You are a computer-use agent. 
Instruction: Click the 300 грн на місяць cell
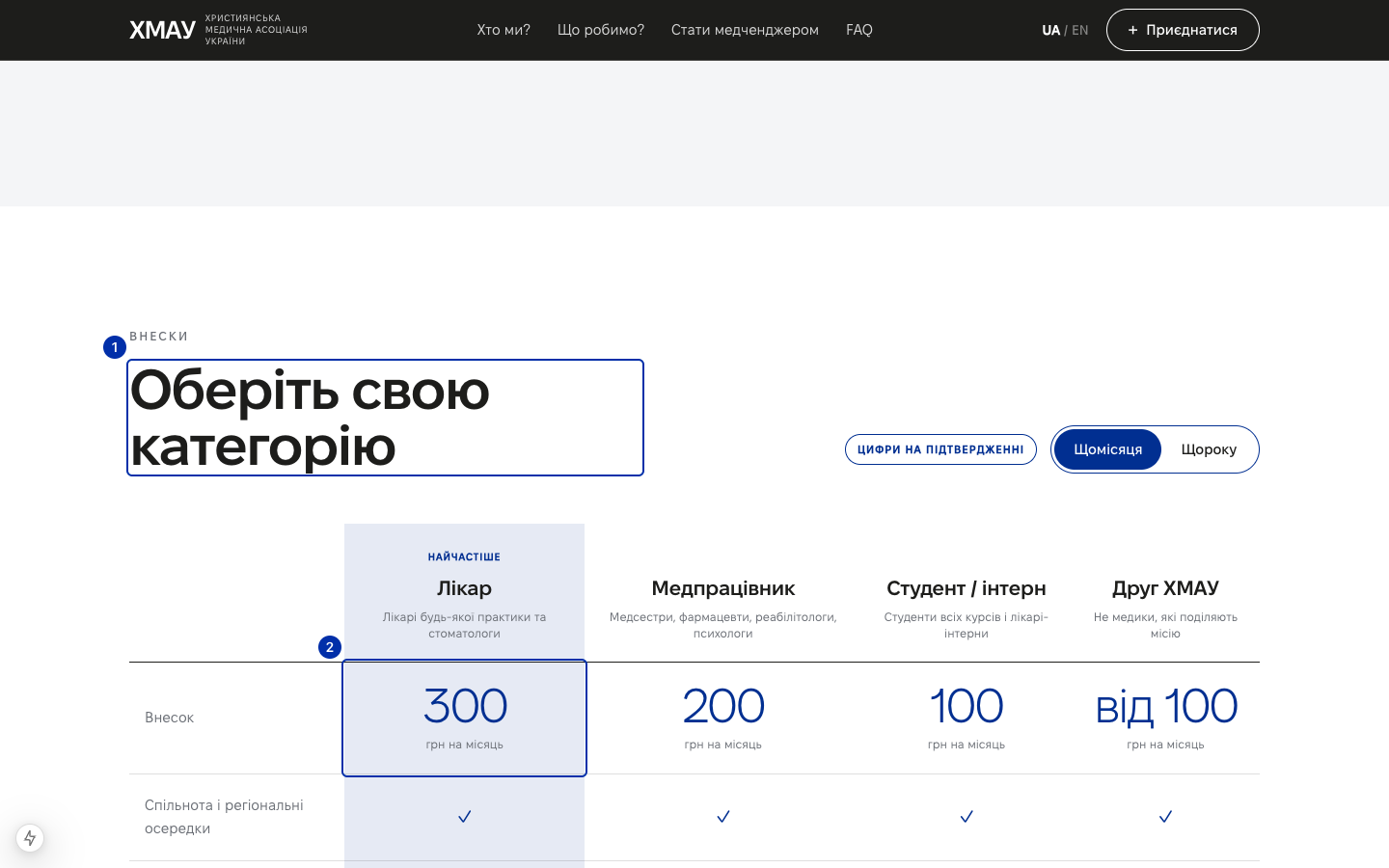coord(464,718)
